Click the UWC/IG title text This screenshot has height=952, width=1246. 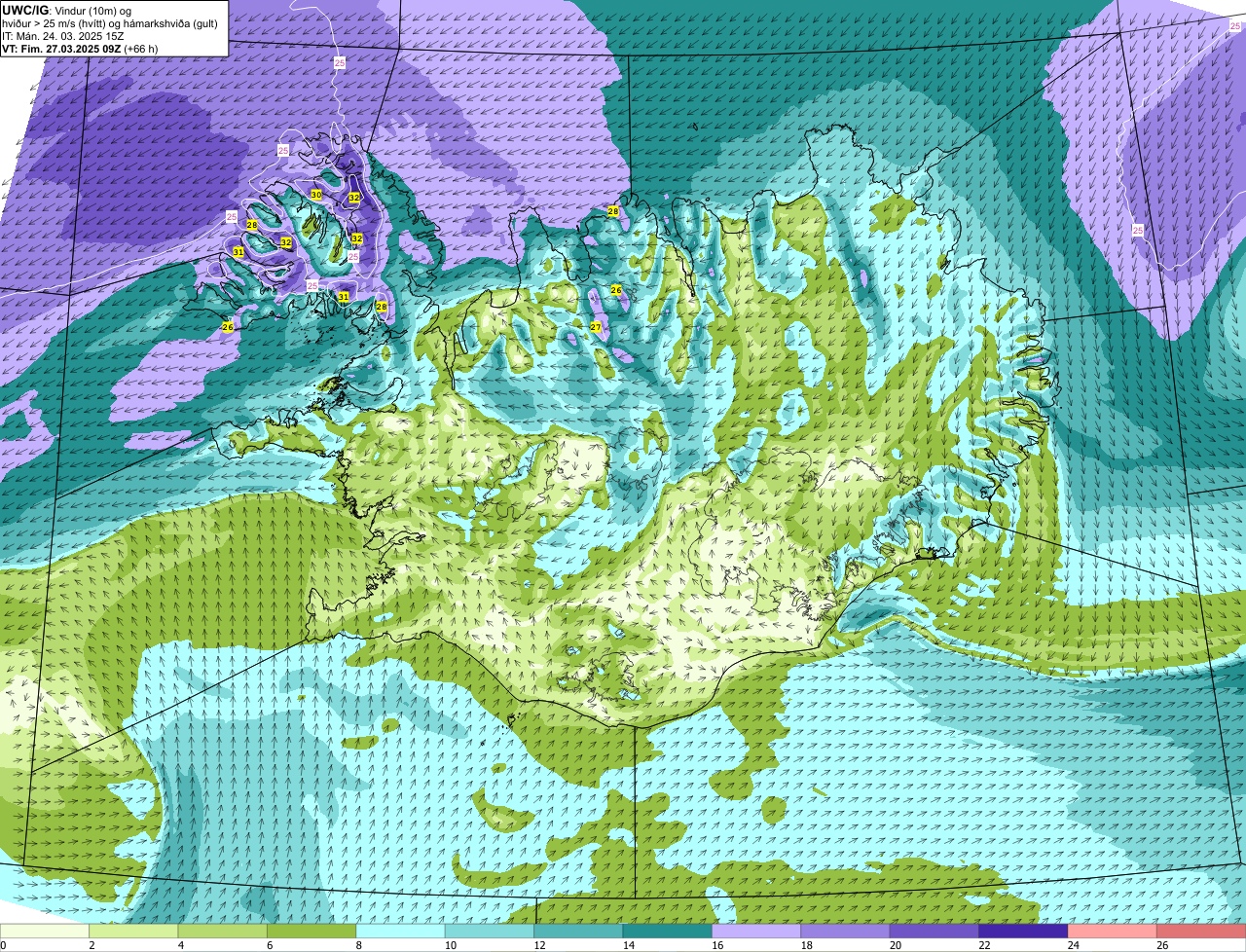click(24, 10)
